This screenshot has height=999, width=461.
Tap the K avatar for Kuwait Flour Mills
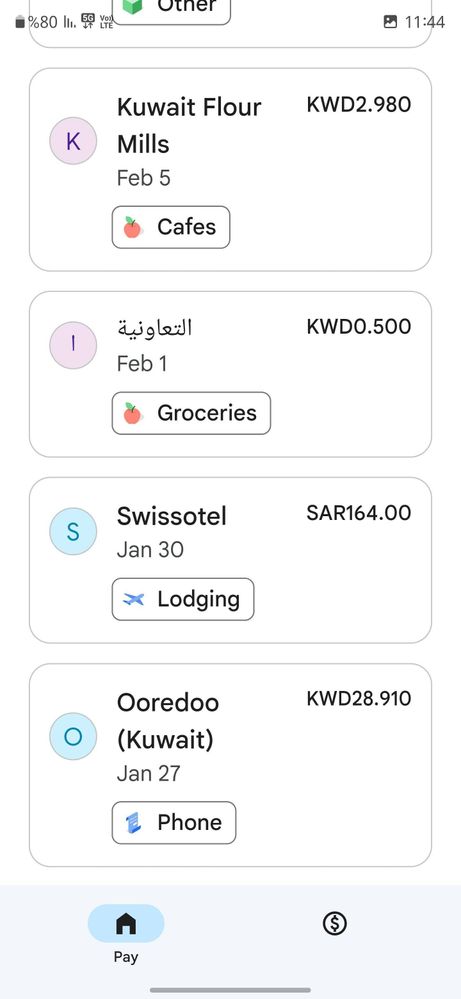pos(73,141)
